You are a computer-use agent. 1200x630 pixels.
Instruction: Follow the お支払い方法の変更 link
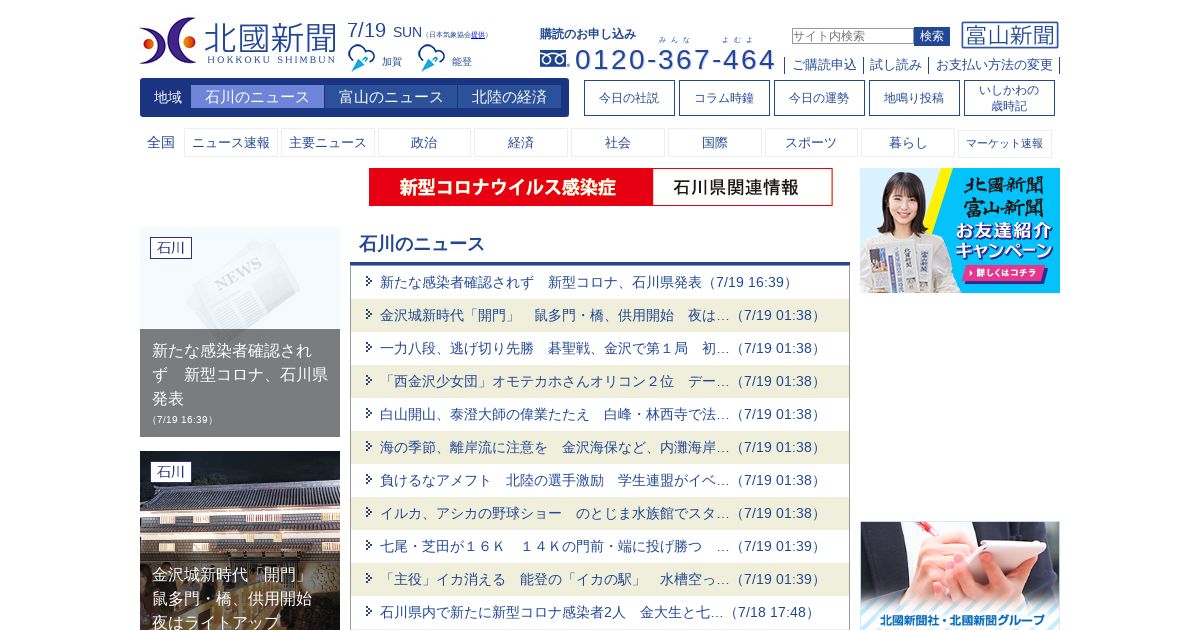point(994,65)
